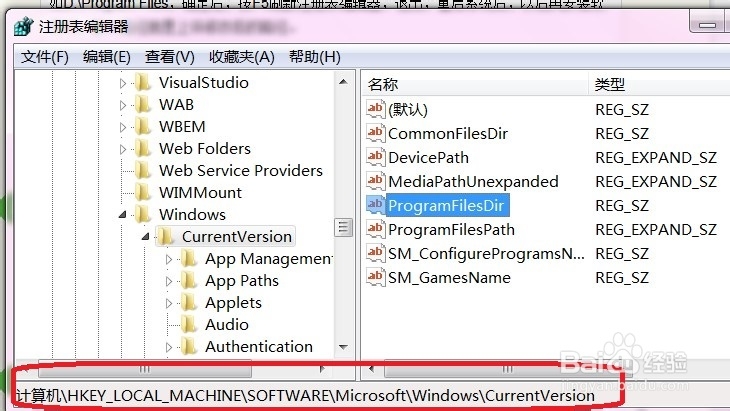This screenshot has height=411, width=730.
Task: Select the Web Service Providers key label
Action: (241, 170)
